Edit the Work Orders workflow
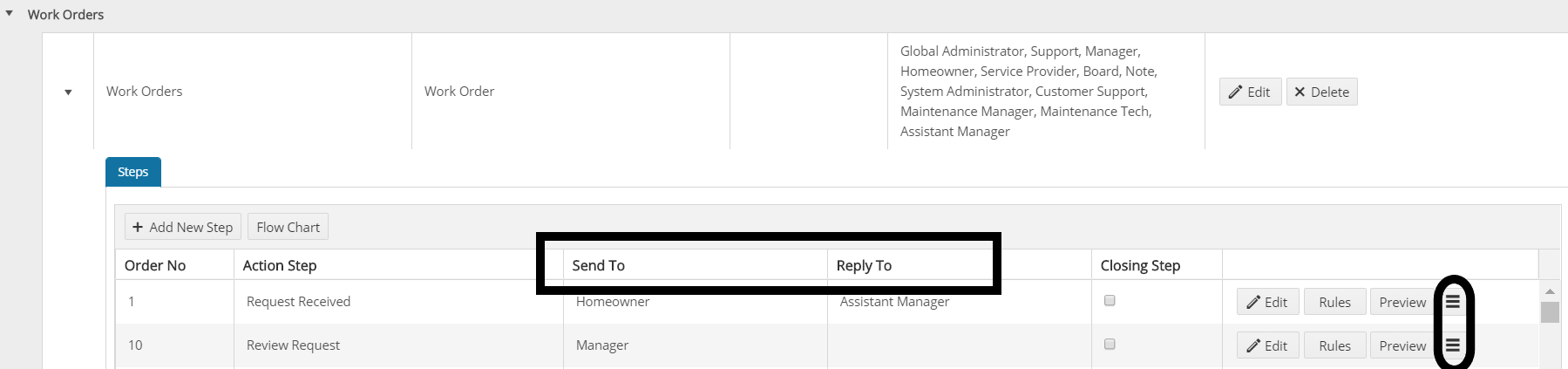 [x=1250, y=92]
